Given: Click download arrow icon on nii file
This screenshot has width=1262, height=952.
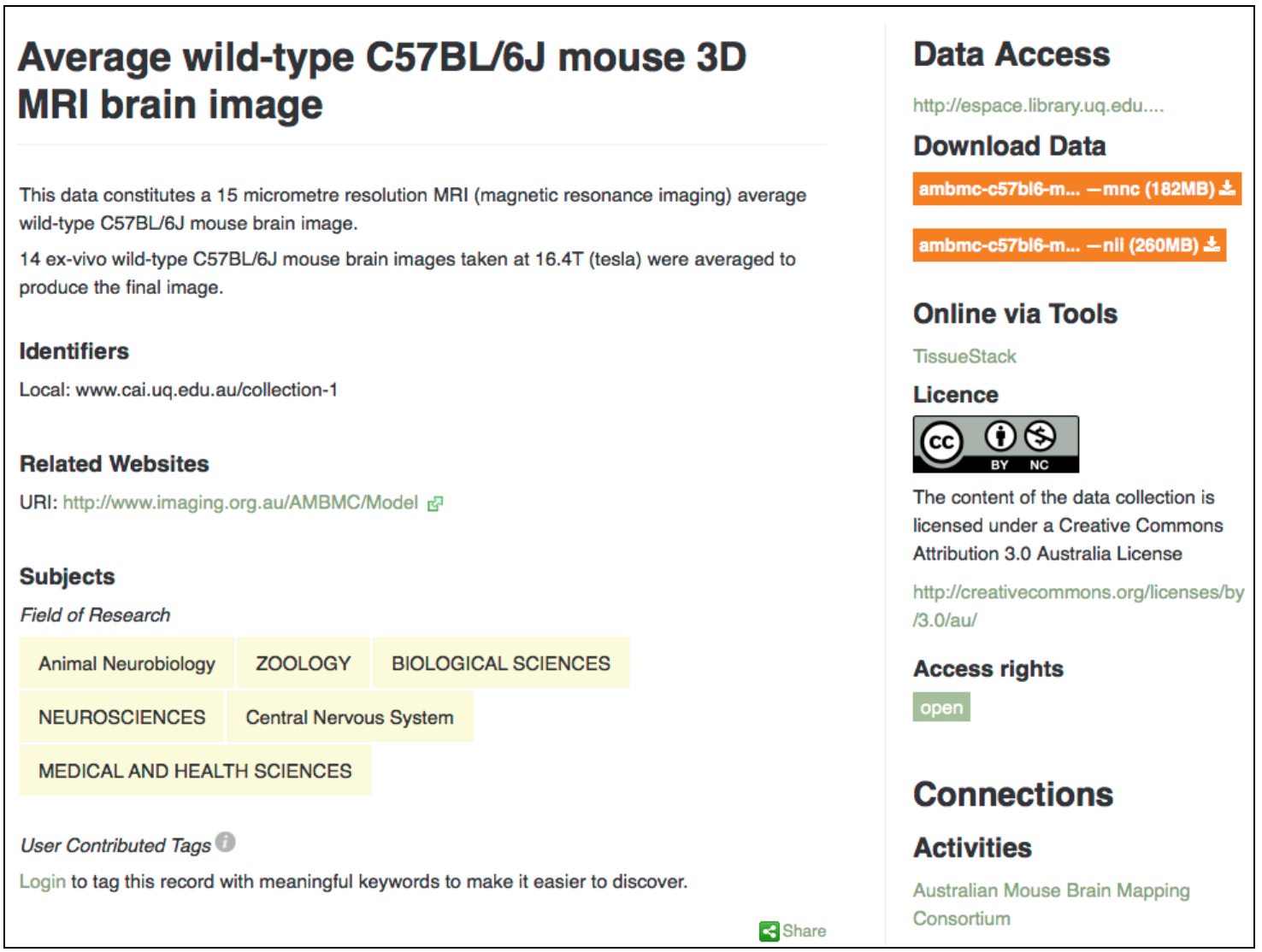Looking at the screenshot, I should (1212, 245).
